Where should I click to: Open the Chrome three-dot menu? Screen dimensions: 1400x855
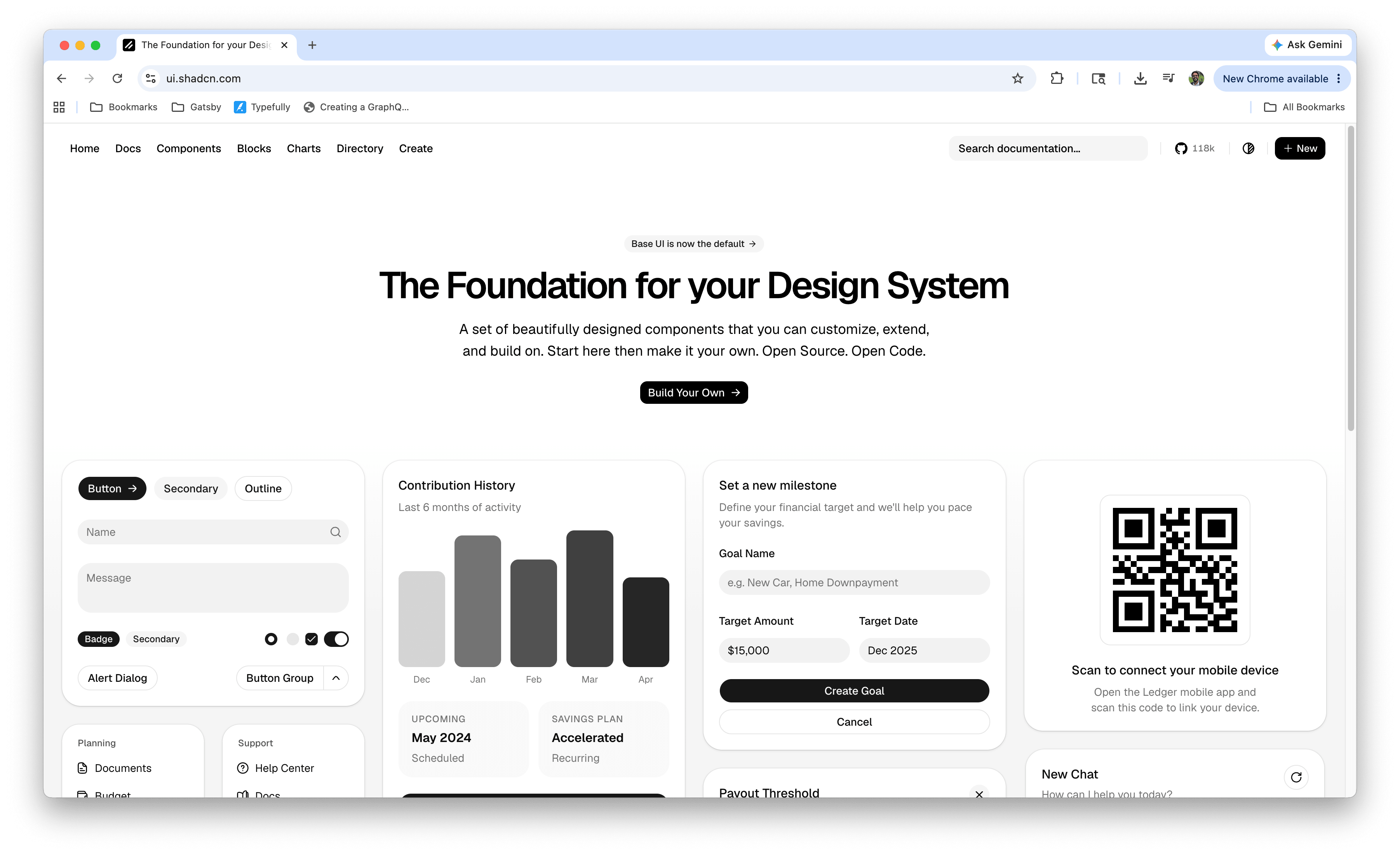pos(1339,78)
